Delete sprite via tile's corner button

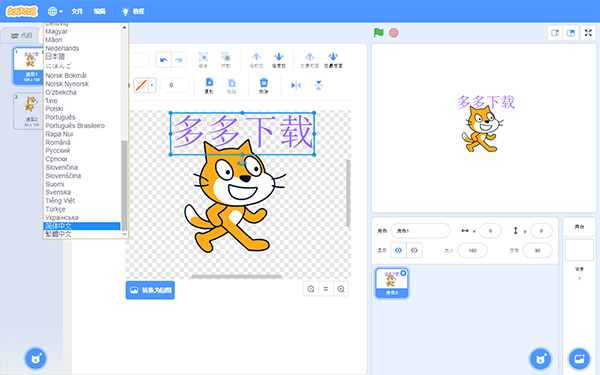pos(403,273)
